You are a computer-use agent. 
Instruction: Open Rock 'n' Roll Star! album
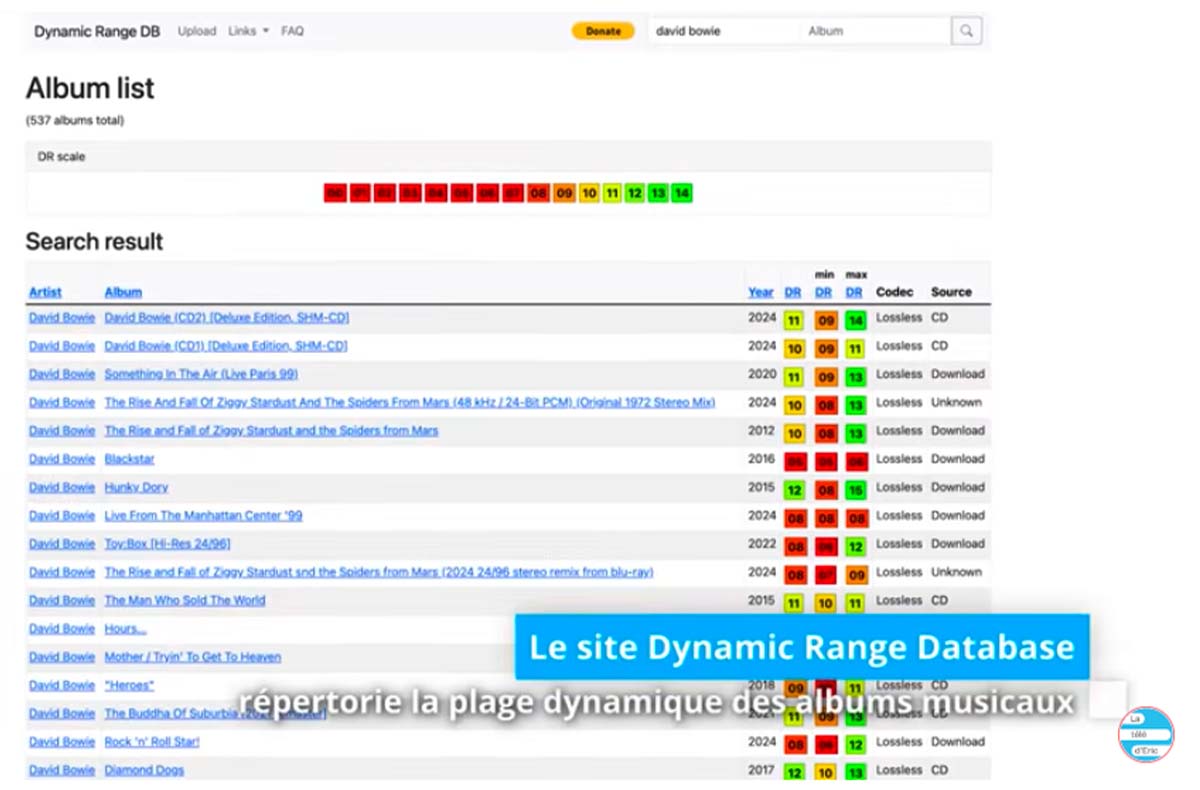[x=152, y=742]
